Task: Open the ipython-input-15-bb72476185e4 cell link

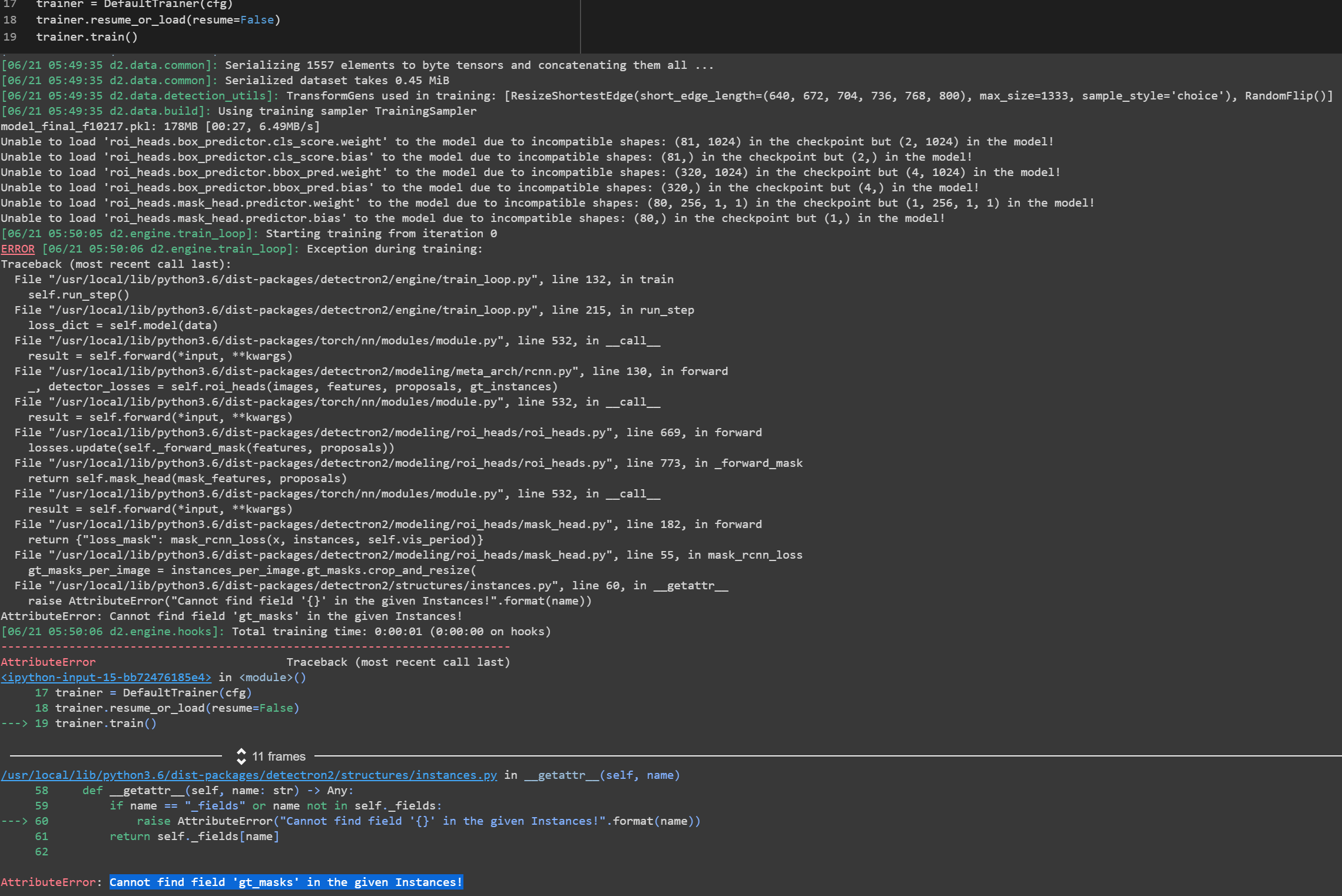Action: tap(105, 677)
